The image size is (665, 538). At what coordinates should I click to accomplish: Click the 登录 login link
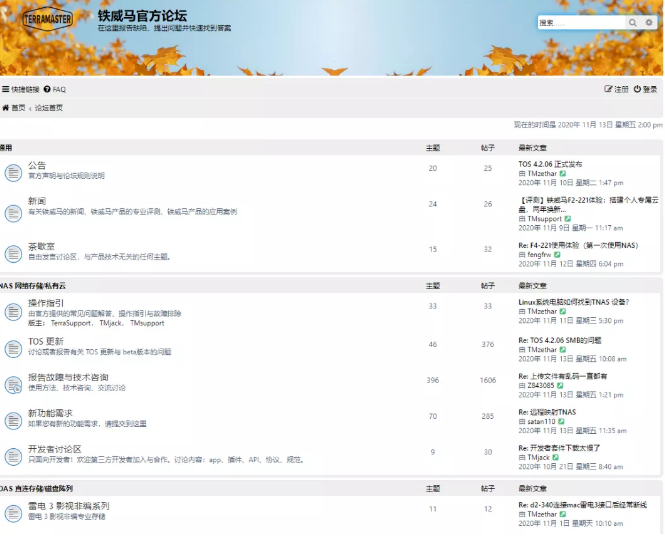[x=649, y=89]
